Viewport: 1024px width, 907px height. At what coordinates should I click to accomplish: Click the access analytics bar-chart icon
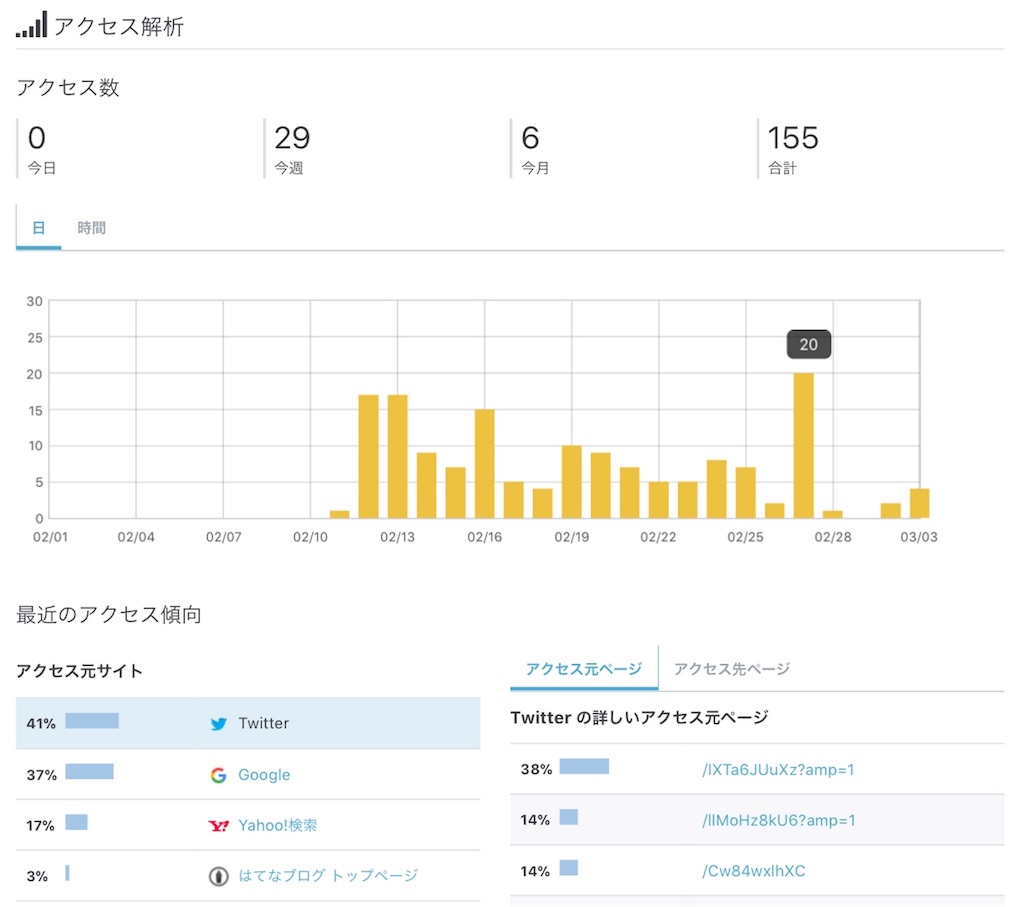[x=31, y=24]
